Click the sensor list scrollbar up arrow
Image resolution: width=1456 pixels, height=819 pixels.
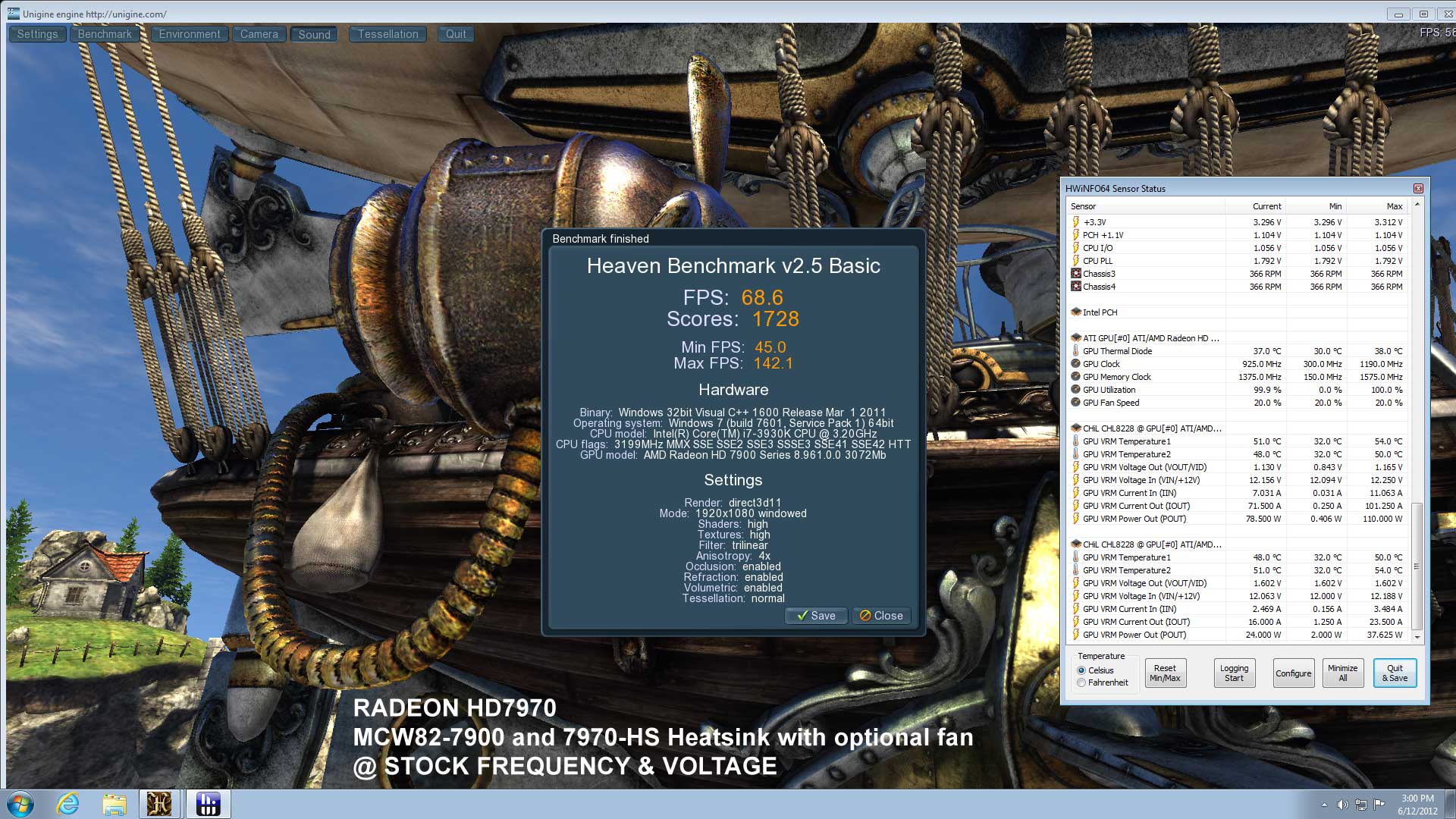tap(1417, 205)
